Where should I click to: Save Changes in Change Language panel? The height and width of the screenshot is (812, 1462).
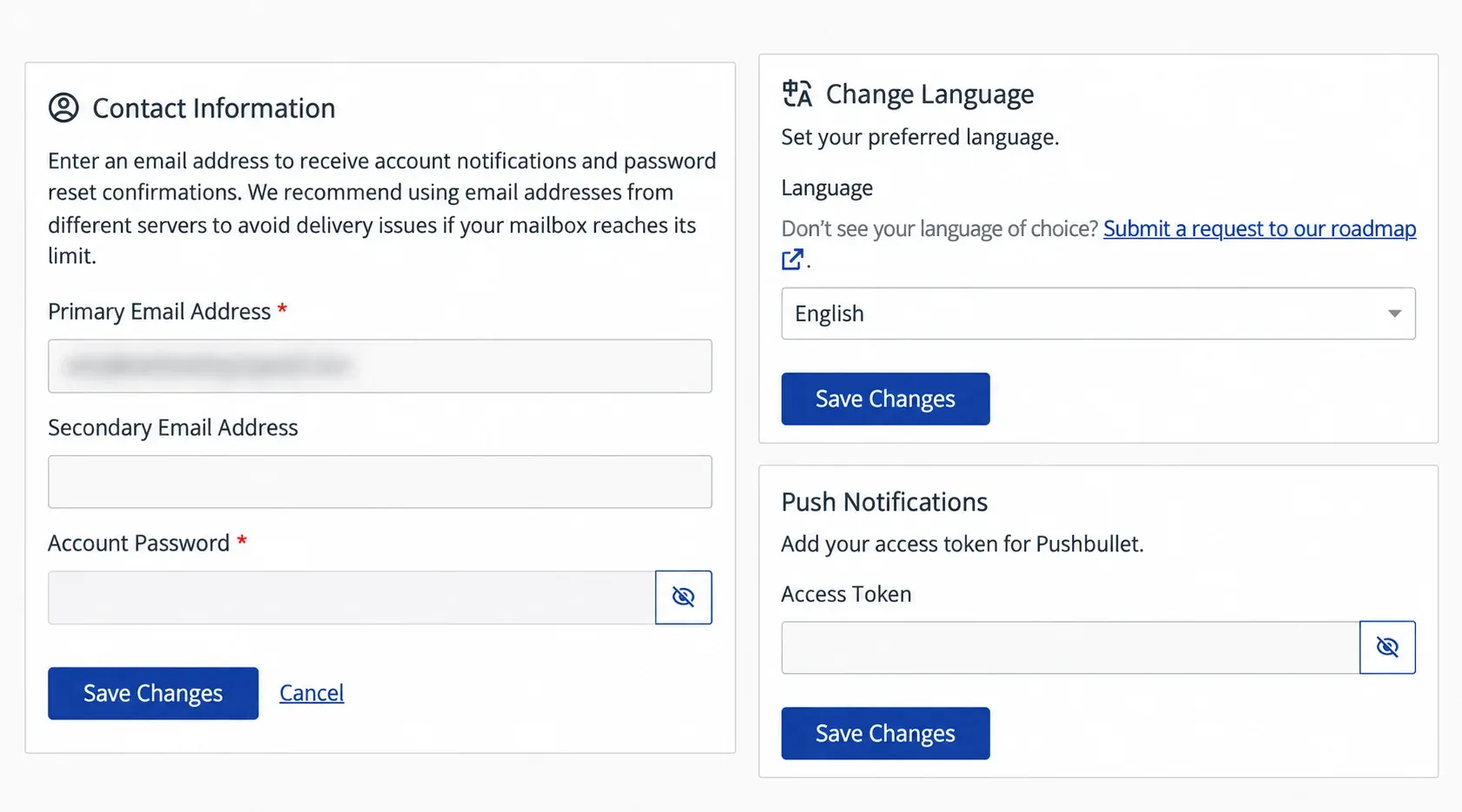885,399
